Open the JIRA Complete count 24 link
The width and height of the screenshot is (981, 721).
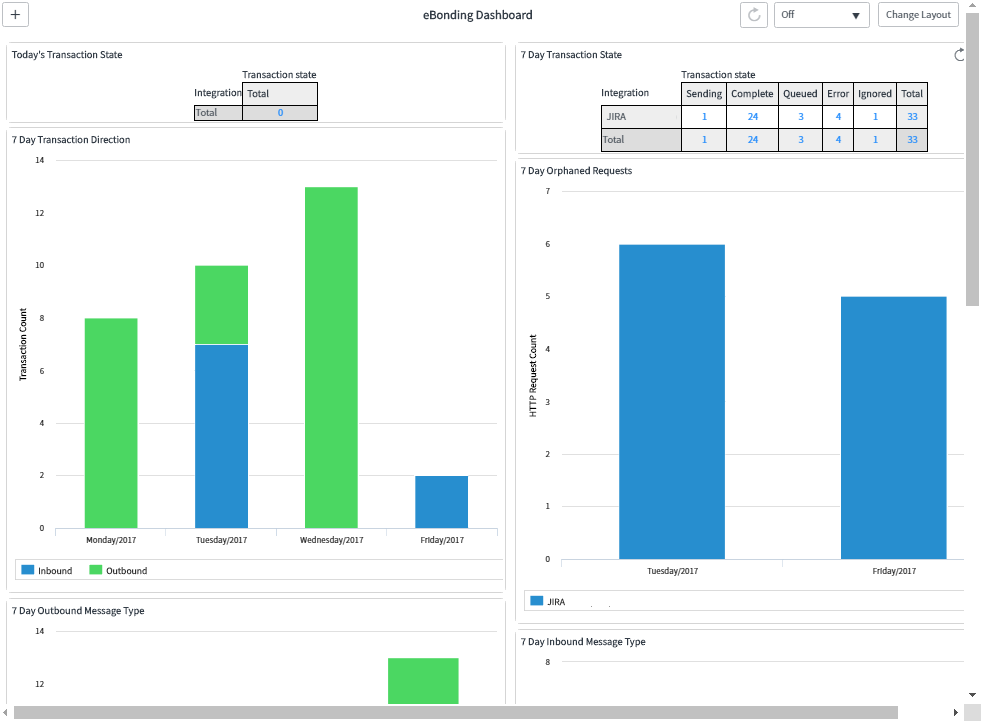(x=752, y=117)
